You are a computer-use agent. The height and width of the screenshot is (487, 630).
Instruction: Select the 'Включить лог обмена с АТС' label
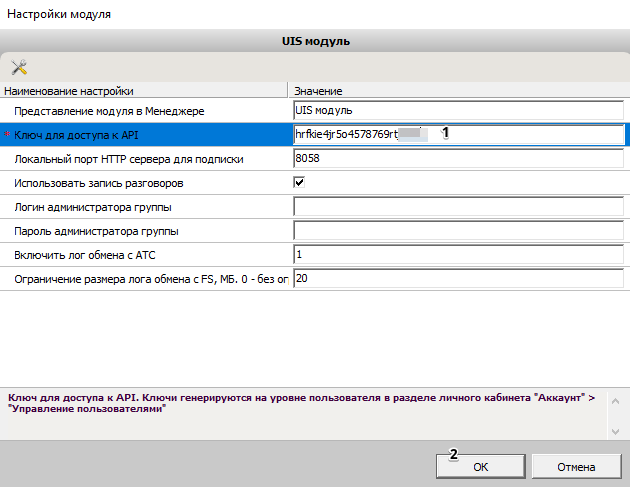coord(85,255)
